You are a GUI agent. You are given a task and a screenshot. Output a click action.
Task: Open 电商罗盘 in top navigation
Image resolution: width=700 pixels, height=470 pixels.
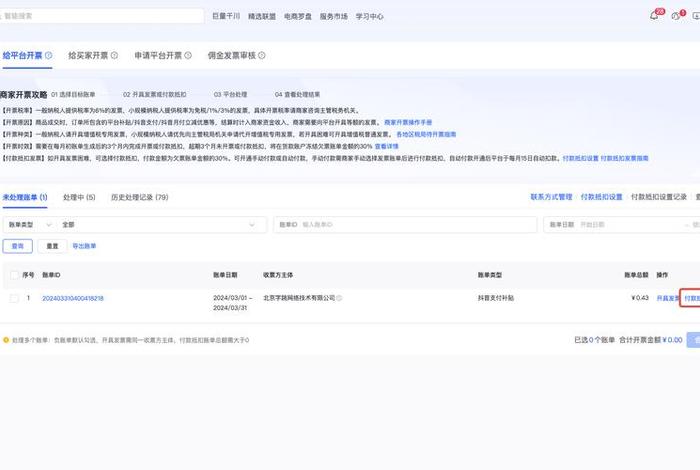point(298,16)
